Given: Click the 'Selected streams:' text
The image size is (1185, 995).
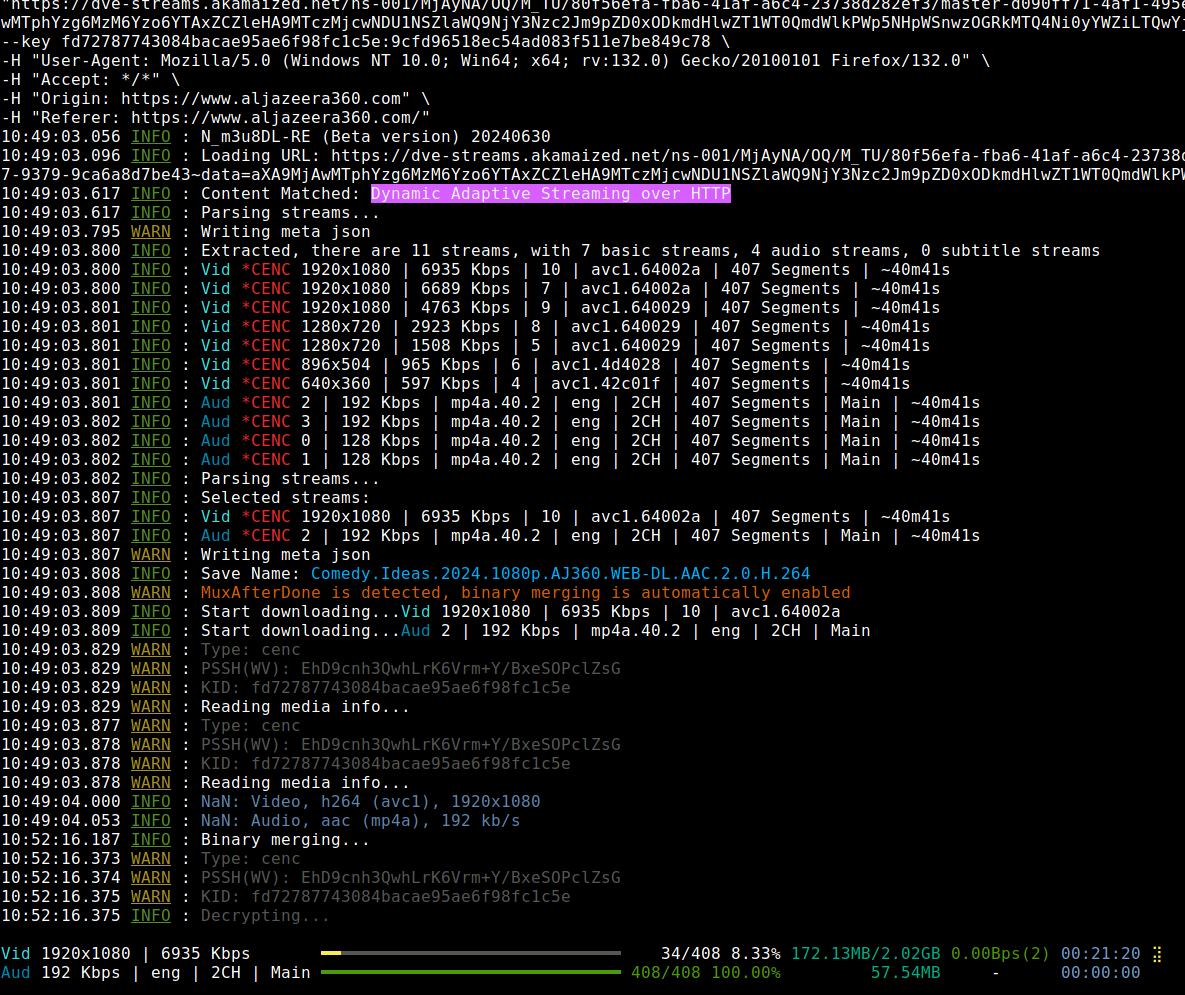Looking at the screenshot, I should tap(286, 498).
